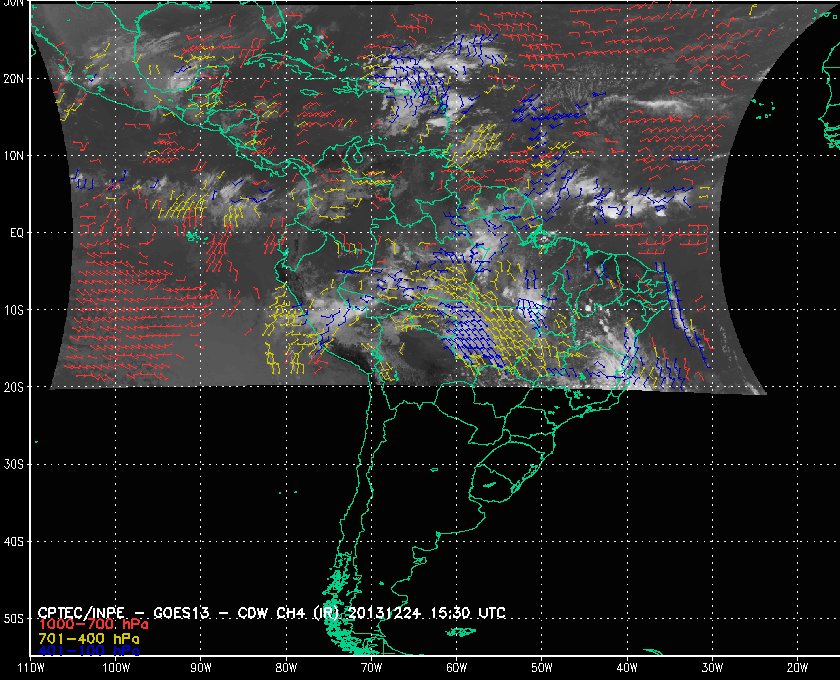Click the 50W longitude axis label
The width and height of the screenshot is (840, 680).
point(542,668)
